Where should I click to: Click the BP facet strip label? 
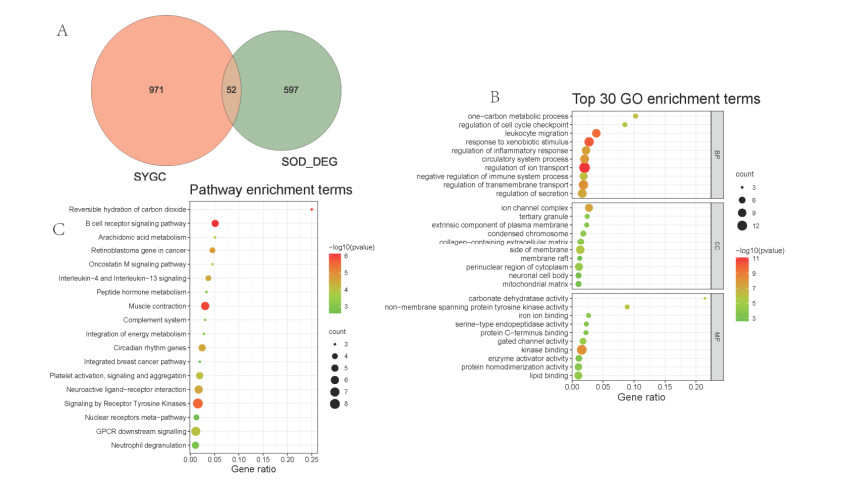point(716,155)
